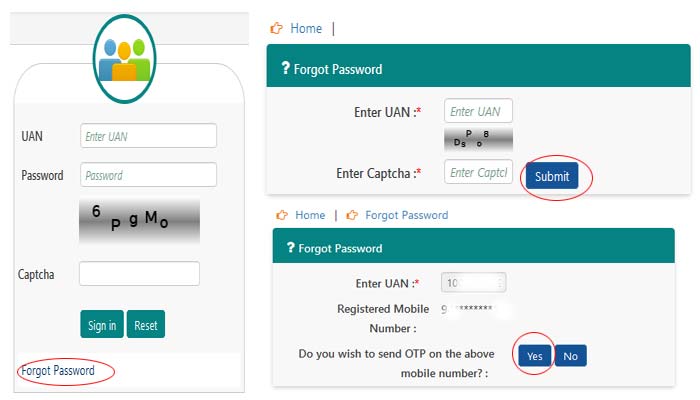Image resolution: width=700 pixels, height=400 pixels.
Task: Click the question mark icon in lower Forgot Password header
Action: point(291,247)
